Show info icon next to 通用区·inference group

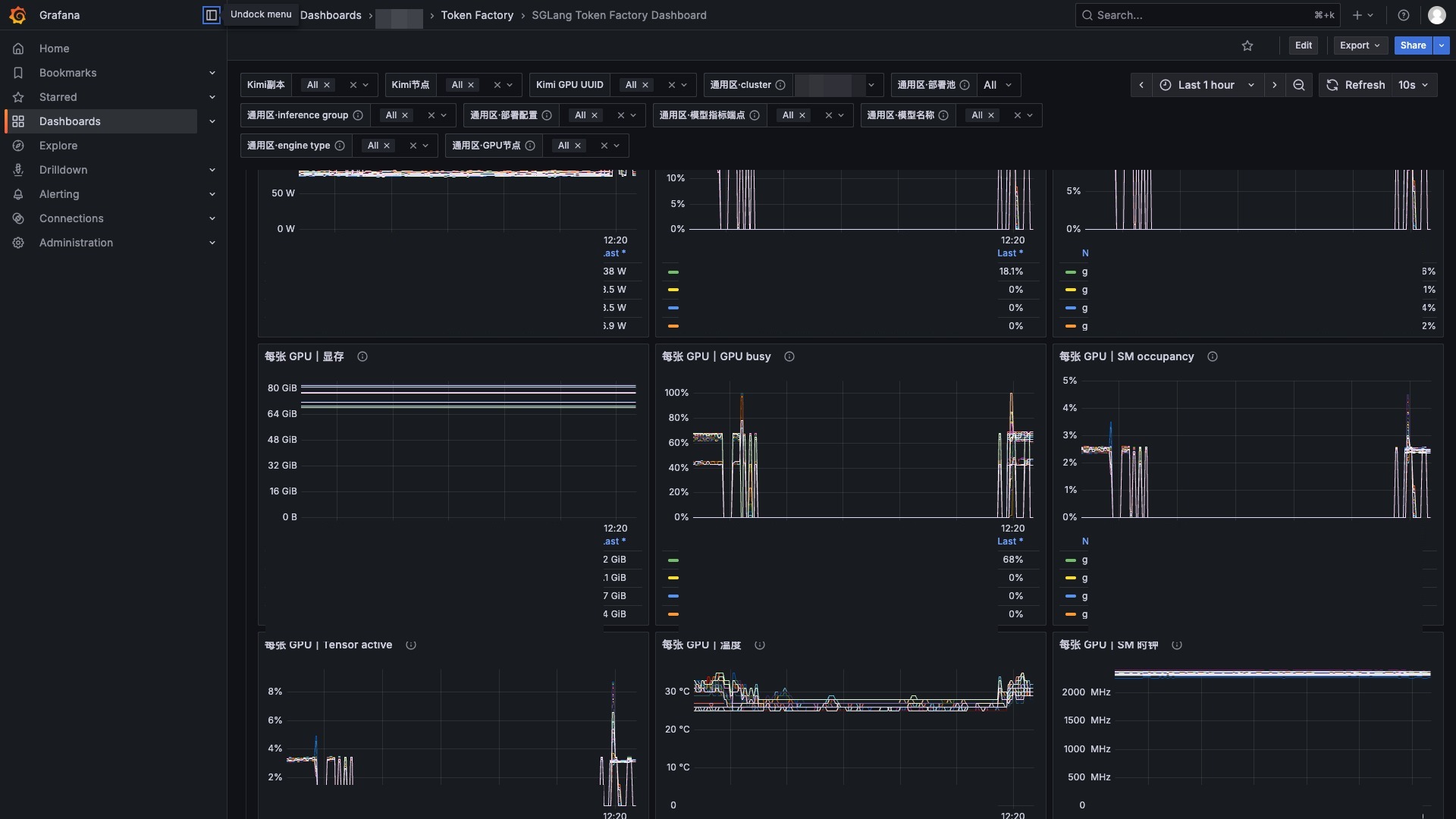tap(358, 115)
